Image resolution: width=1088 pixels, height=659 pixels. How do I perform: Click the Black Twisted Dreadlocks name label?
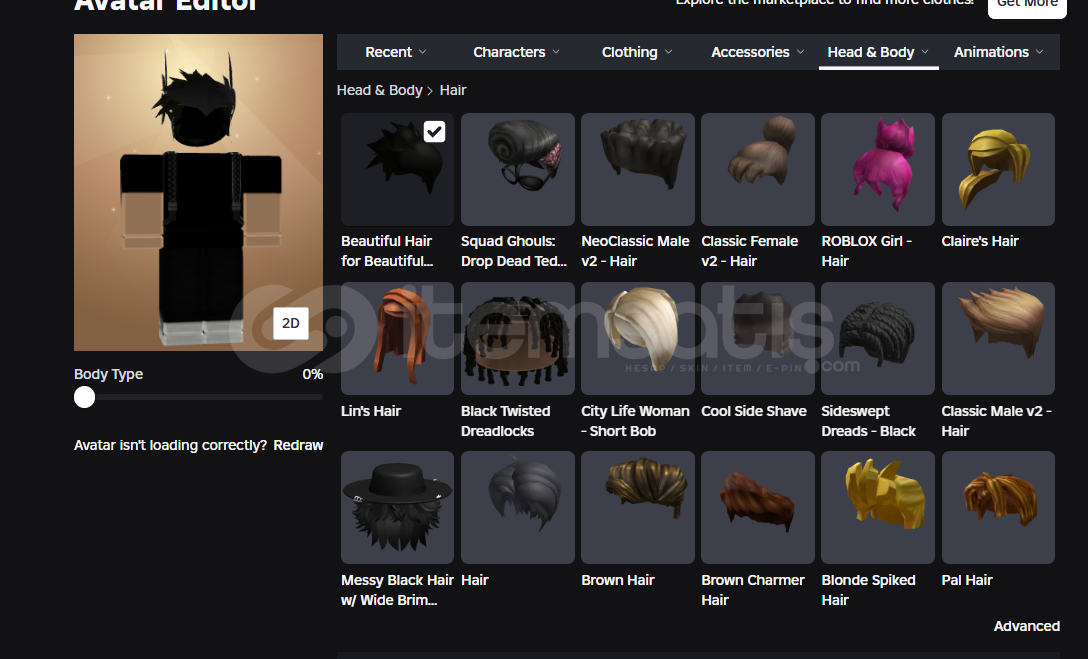505,421
